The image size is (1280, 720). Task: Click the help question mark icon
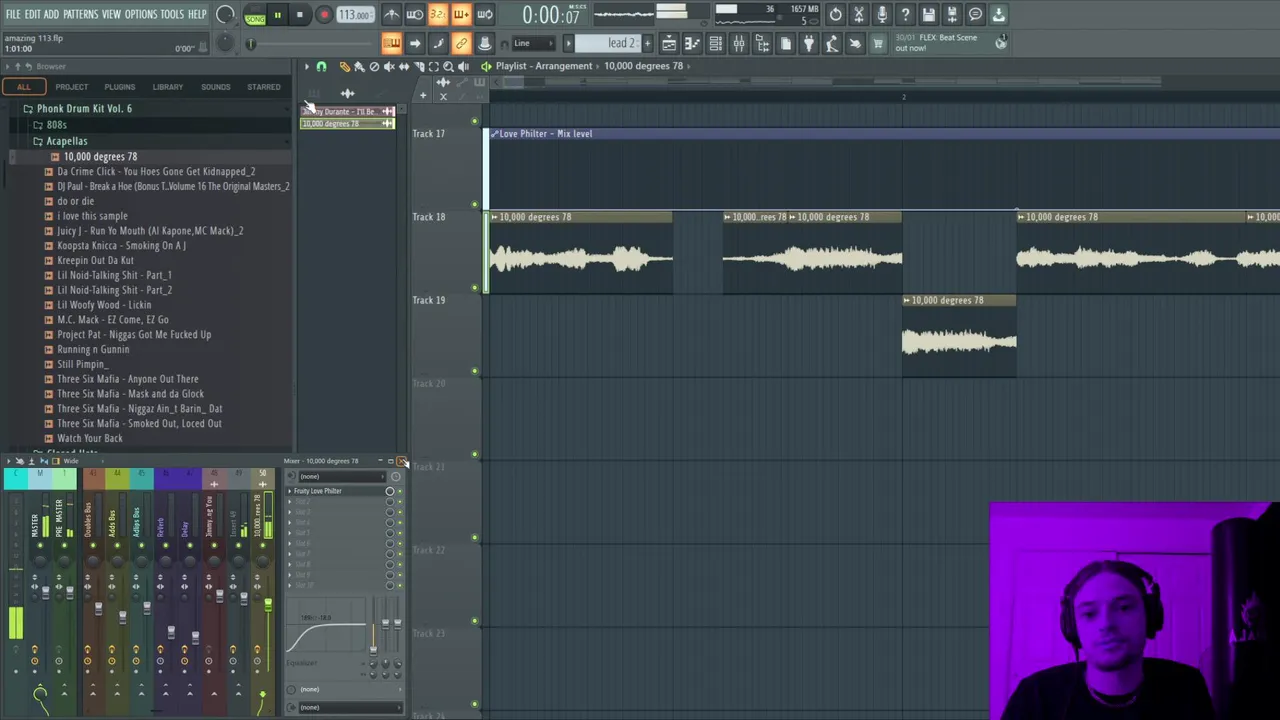pos(905,15)
